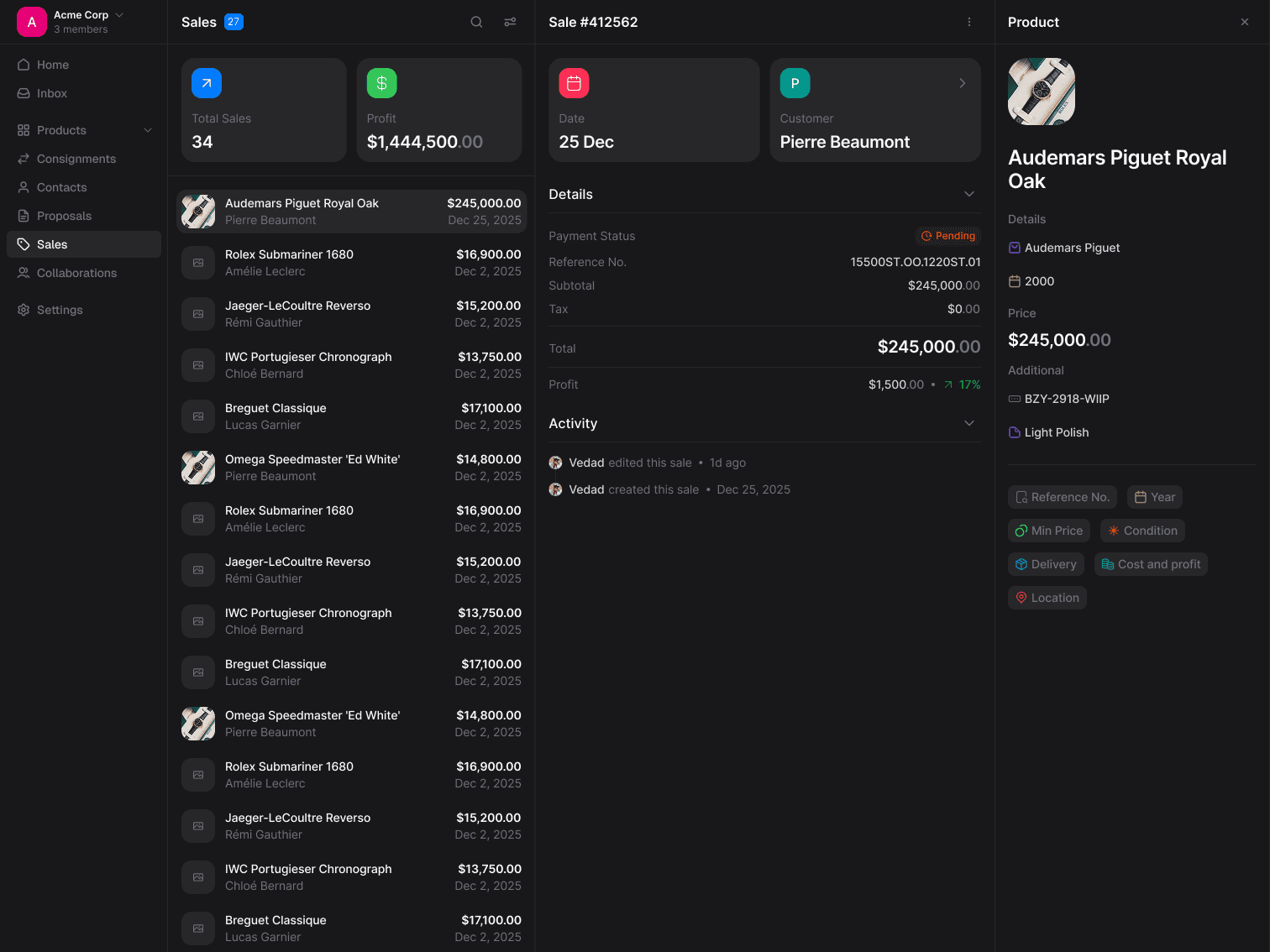Open Products in sidebar
Image resolution: width=1270 pixels, height=952 pixels.
[x=84, y=130]
